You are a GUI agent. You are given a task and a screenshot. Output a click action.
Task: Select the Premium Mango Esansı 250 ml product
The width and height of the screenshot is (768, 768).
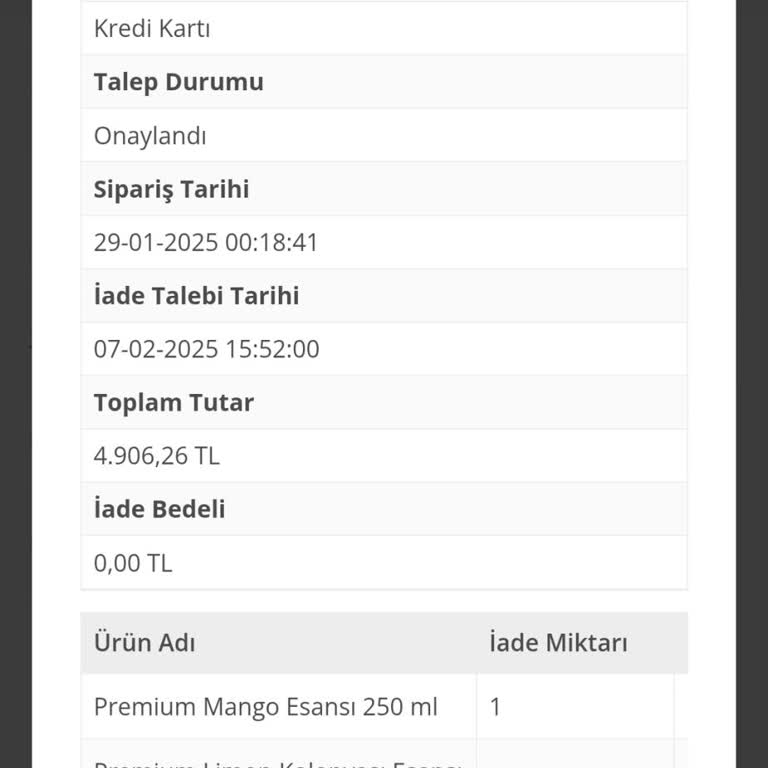tap(266, 707)
